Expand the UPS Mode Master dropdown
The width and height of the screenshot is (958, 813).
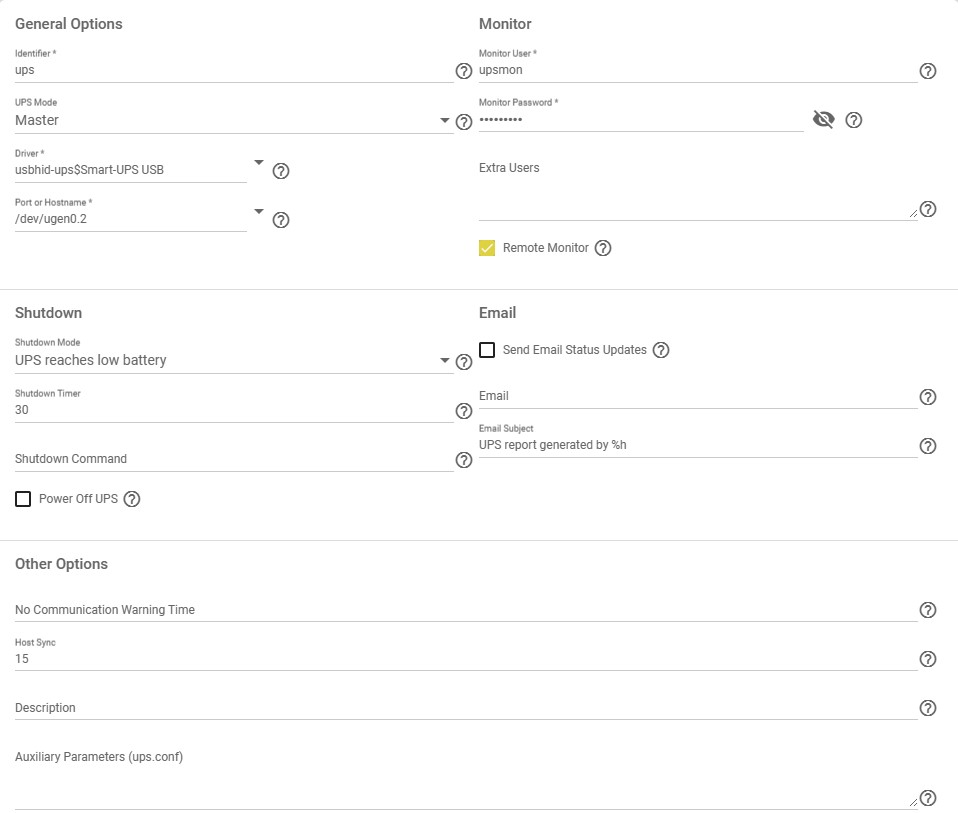[232, 120]
